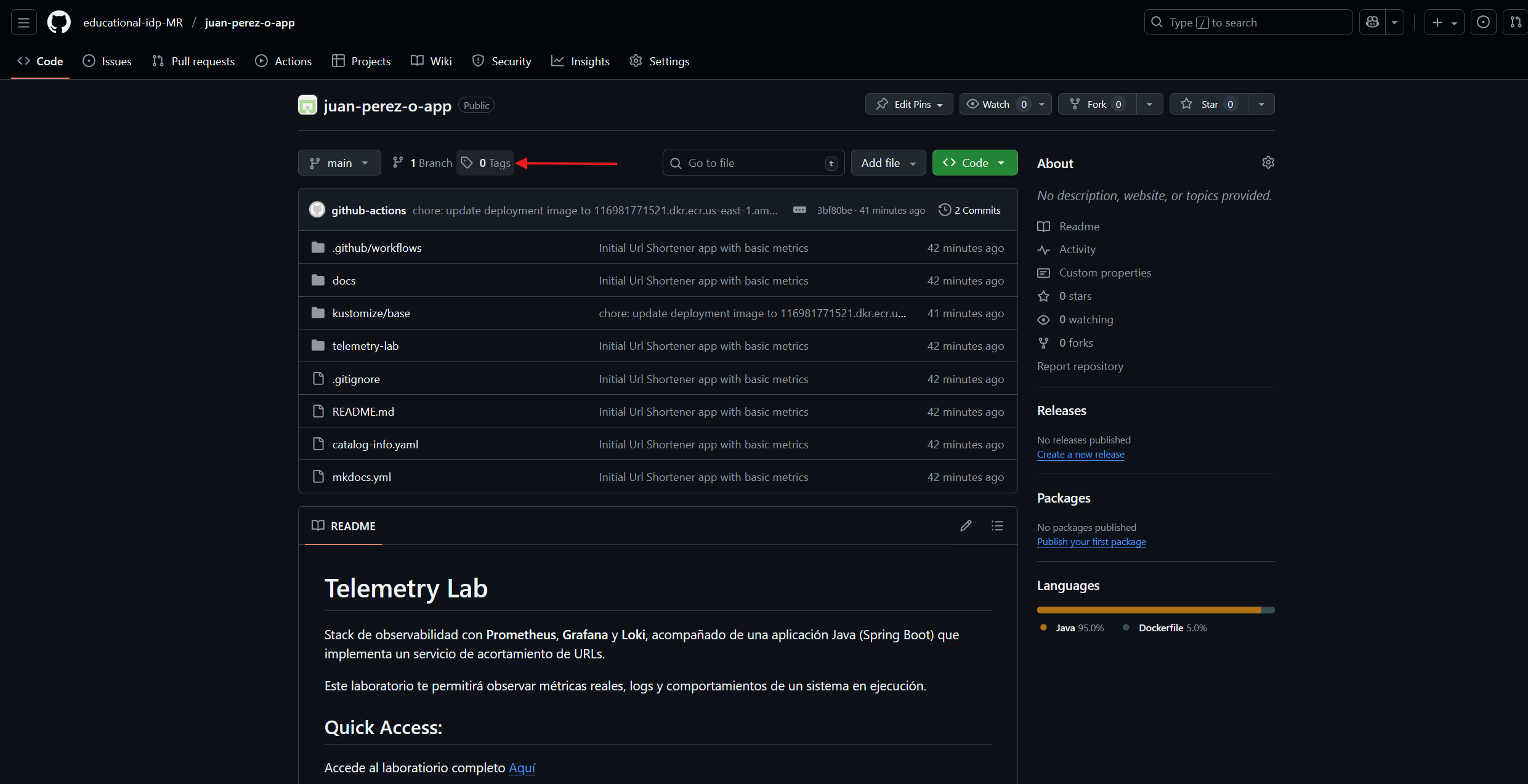This screenshot has height=784, width=1528.
Task: Click the Java segment of languages bar
Action: [x=1148, y=610]
